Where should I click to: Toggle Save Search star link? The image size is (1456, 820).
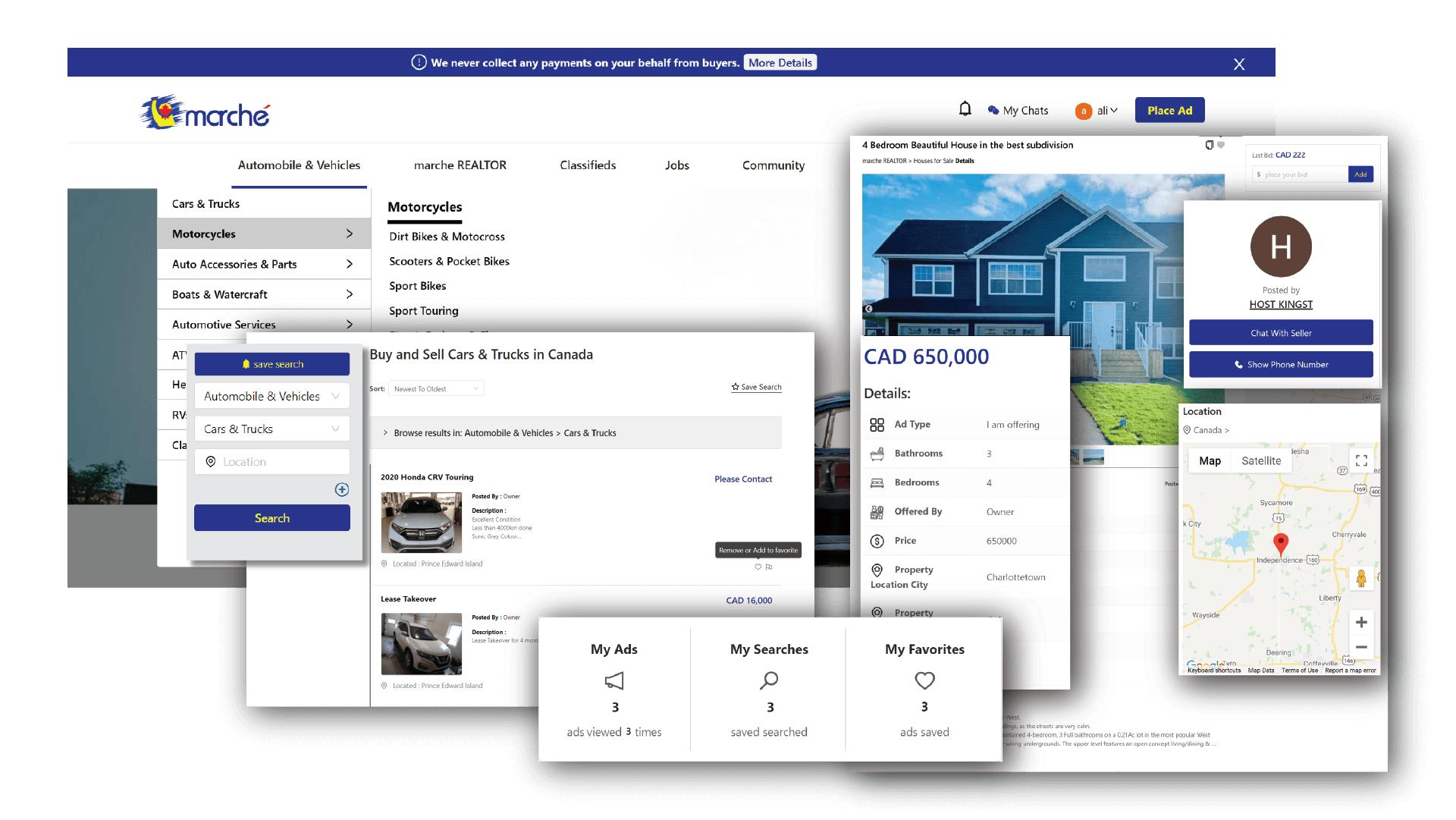pos(756,387)
